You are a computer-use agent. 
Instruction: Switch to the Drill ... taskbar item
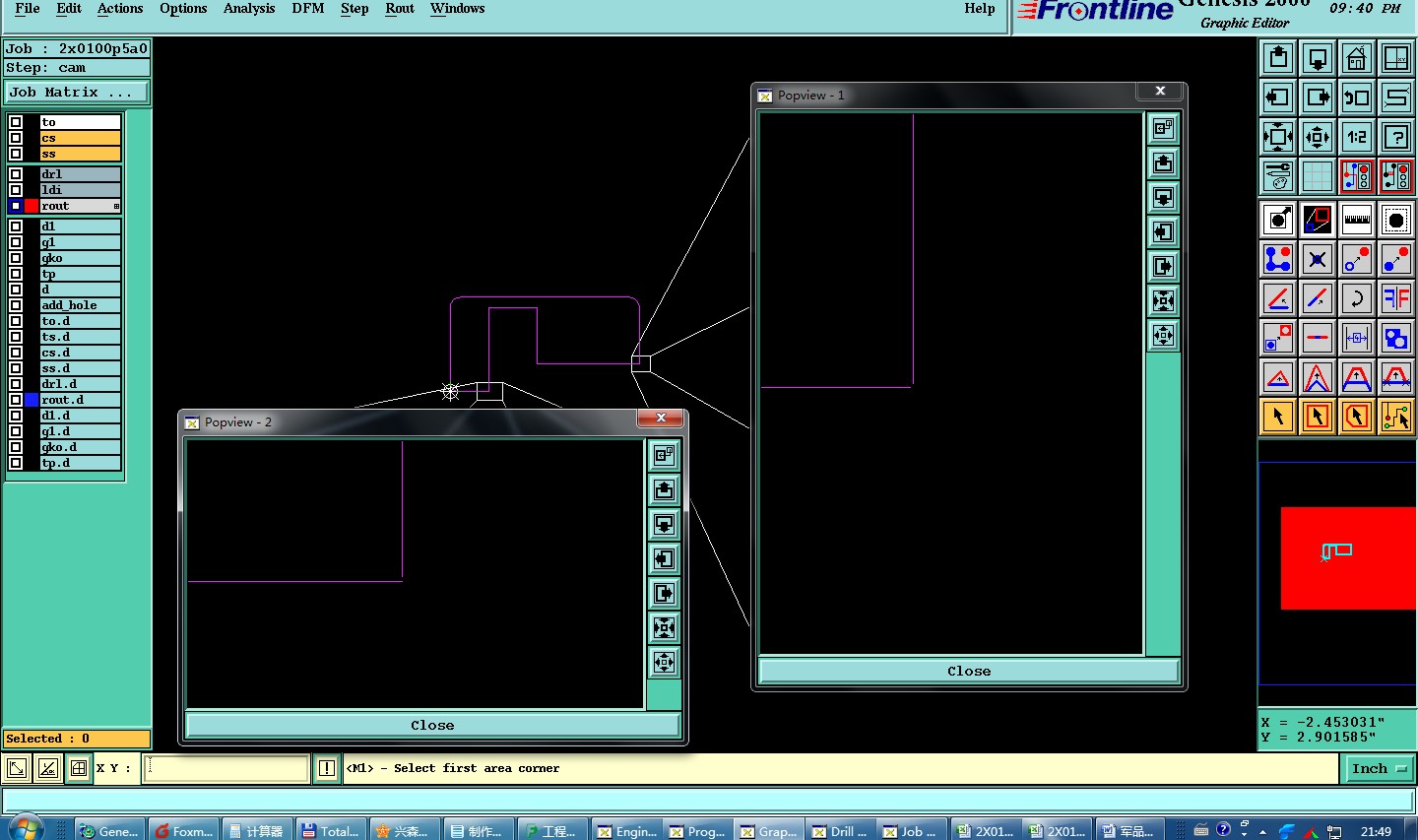click(x=840, y=830)
